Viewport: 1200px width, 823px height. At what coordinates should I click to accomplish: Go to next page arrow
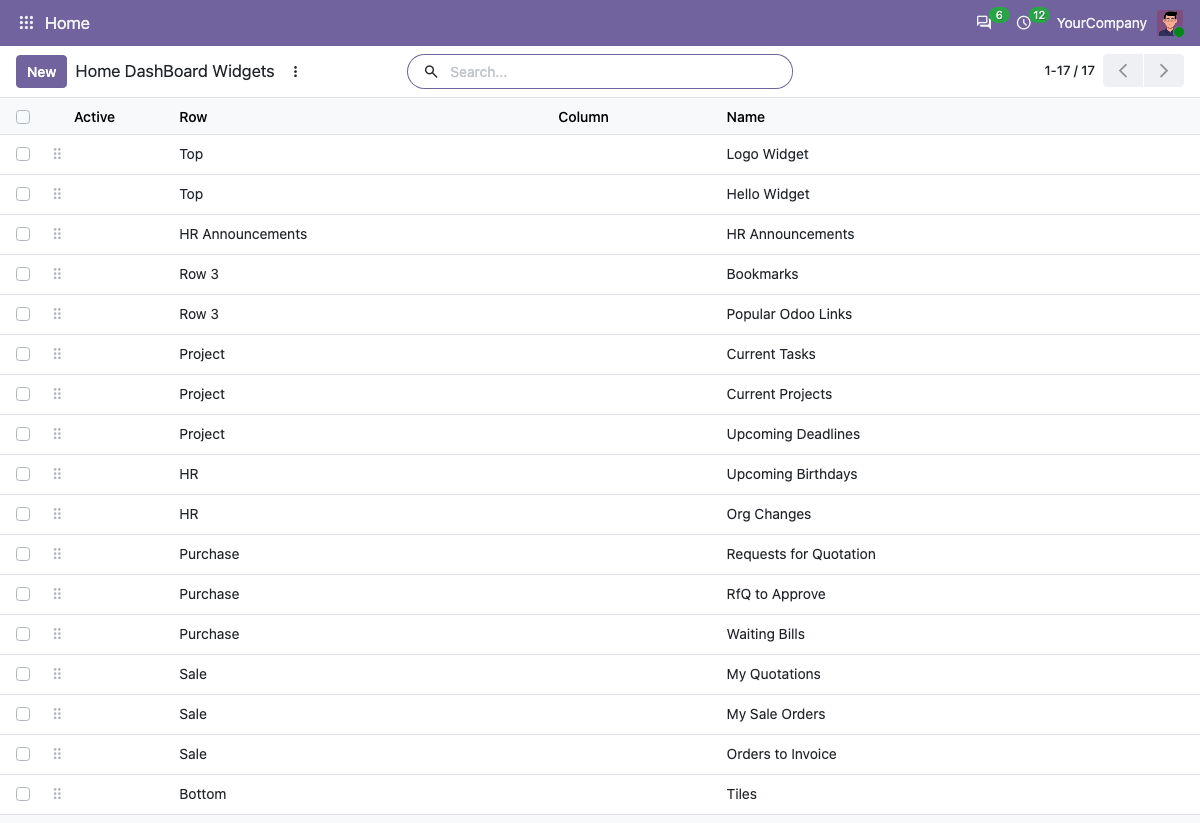1164,71
